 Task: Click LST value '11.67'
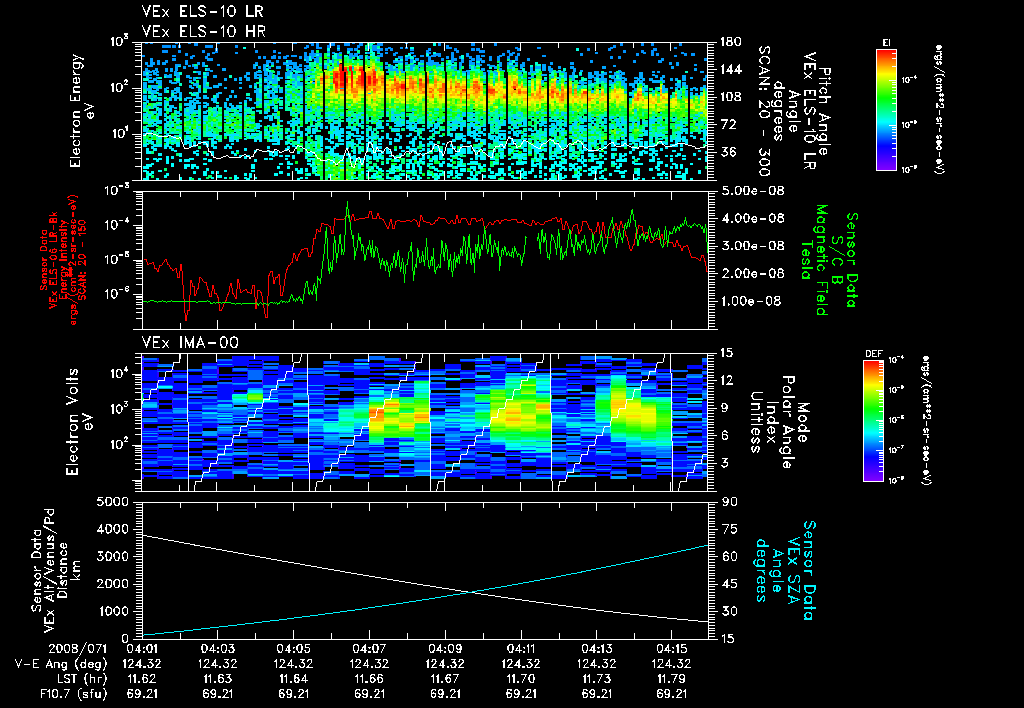click(445, 679)
